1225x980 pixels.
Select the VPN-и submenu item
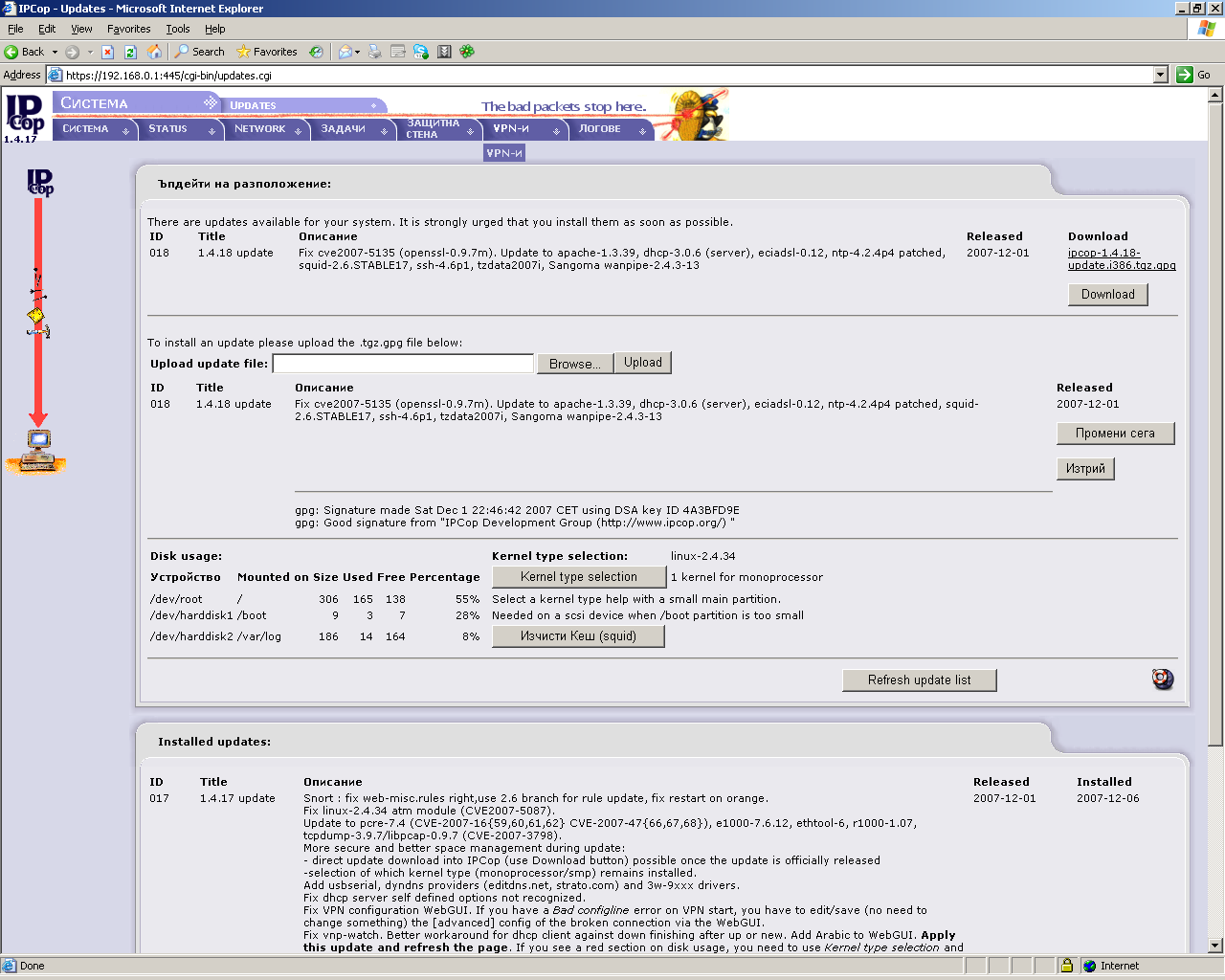(x=504, y=153)
